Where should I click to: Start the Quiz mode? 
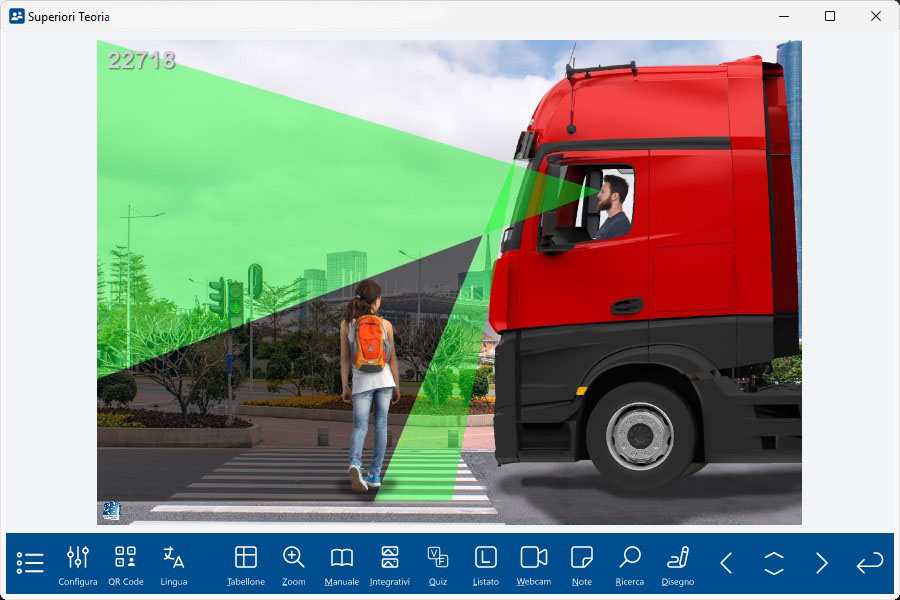click(438, 565)
